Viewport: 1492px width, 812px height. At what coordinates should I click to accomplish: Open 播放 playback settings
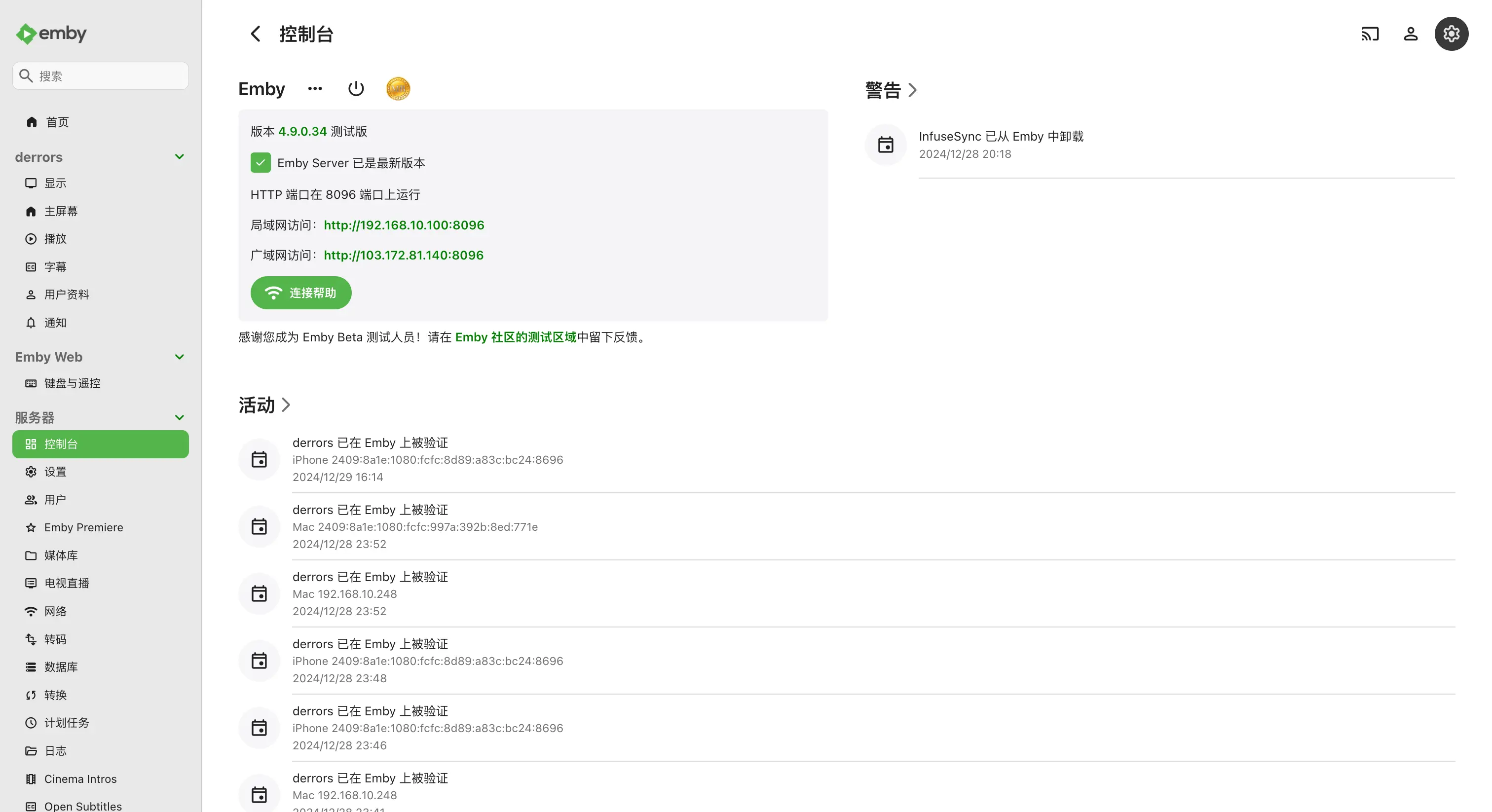pyautogui.click(x=100, y=239)
